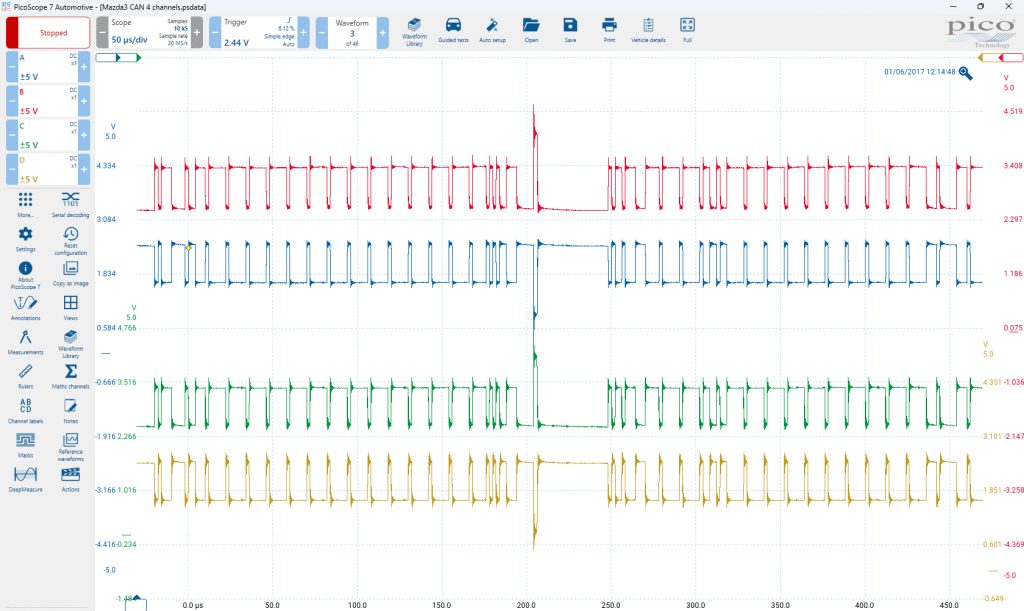1024x611 pixels.
Task: Launch Guided tests
Action: [x=453, y=31]
